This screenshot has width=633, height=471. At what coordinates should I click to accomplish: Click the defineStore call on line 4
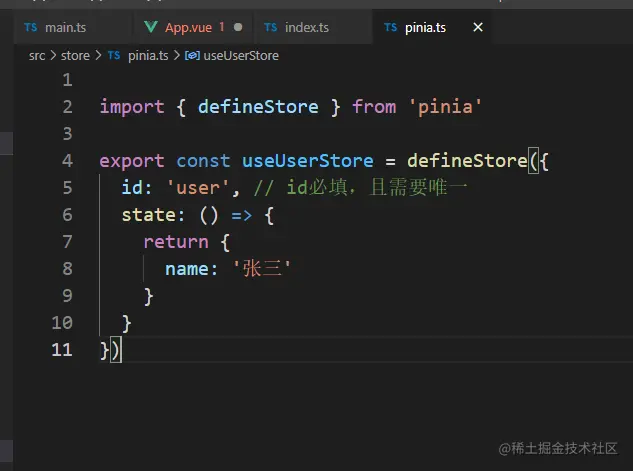pyautogui.click(x=467, y=161)
